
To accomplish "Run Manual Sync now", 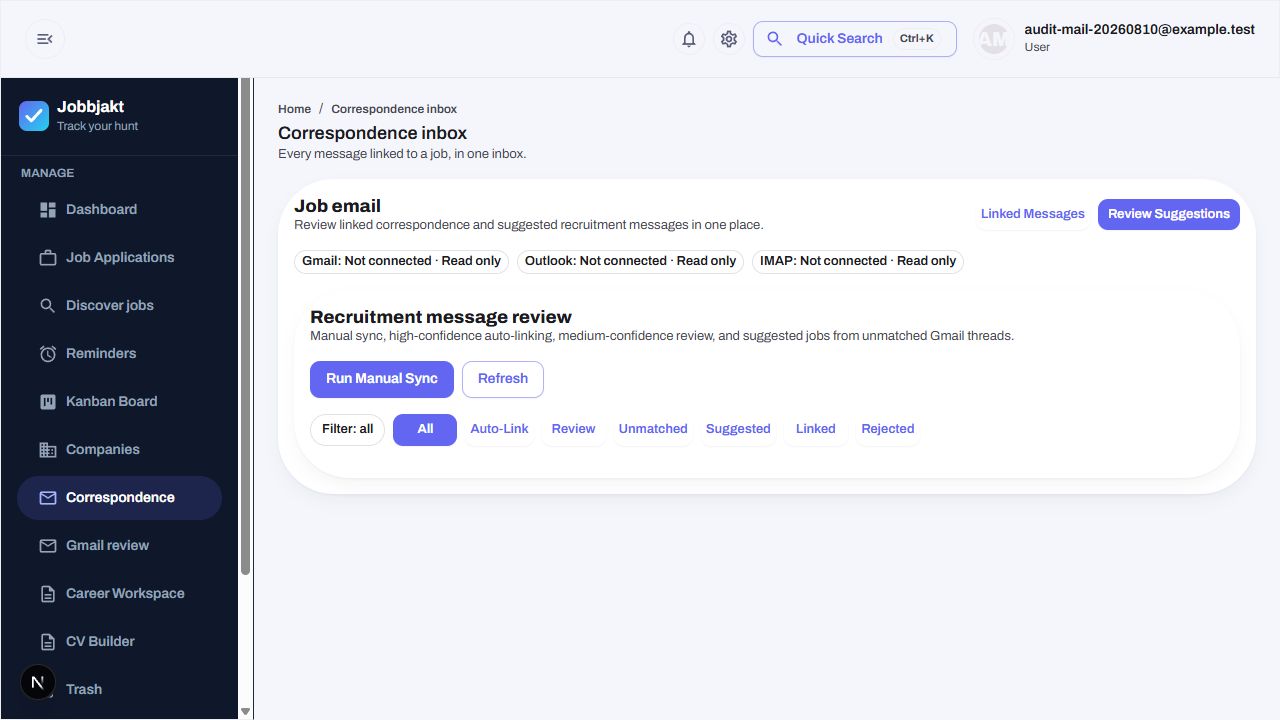I will [382, 379].
